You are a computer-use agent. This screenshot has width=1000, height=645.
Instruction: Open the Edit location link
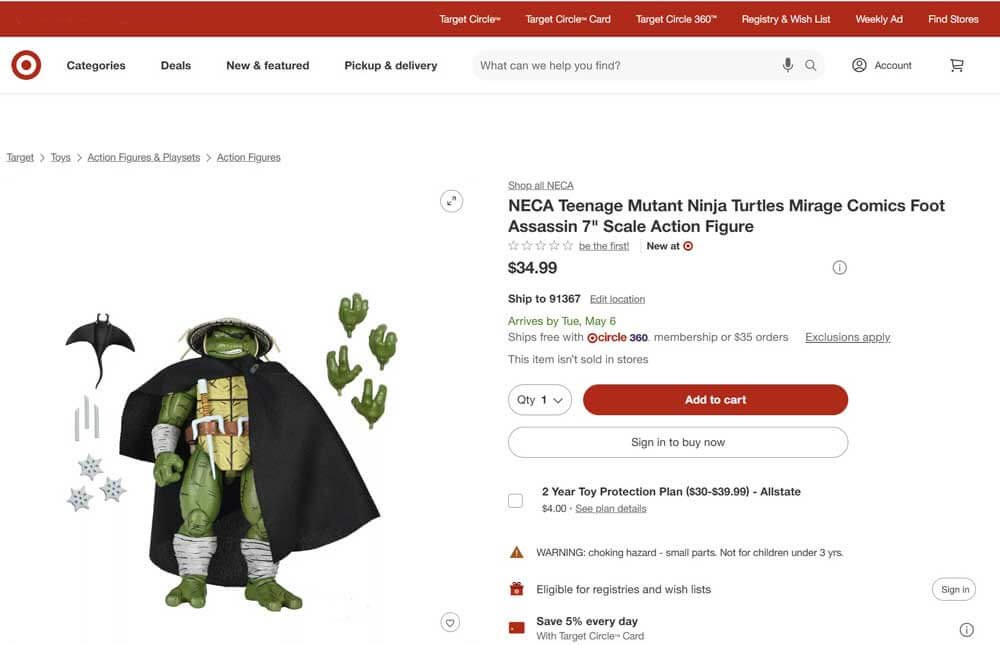(x=617, y=298)
